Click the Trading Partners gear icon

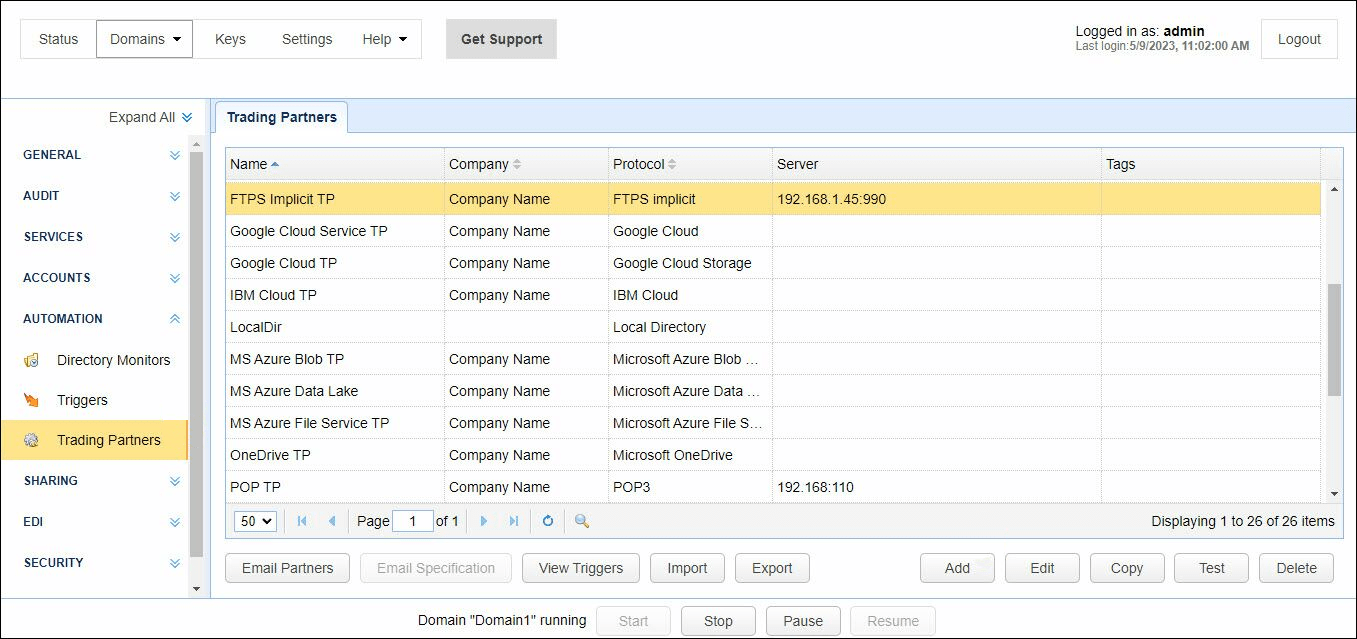pos(32,440)
